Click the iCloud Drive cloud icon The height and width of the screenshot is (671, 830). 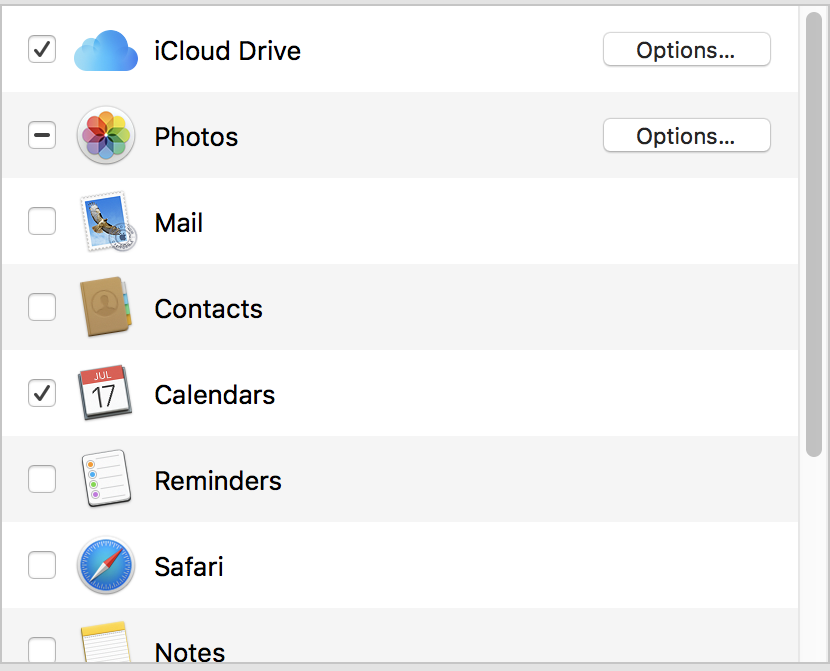pyautogui.click(x=106, y=50)
